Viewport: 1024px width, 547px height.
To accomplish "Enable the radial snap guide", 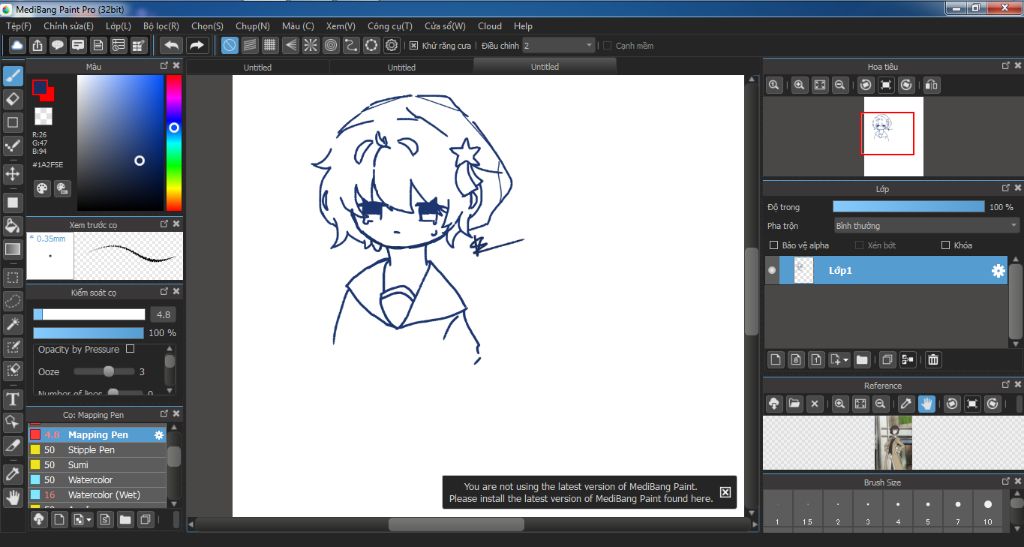I will [310, 45].
